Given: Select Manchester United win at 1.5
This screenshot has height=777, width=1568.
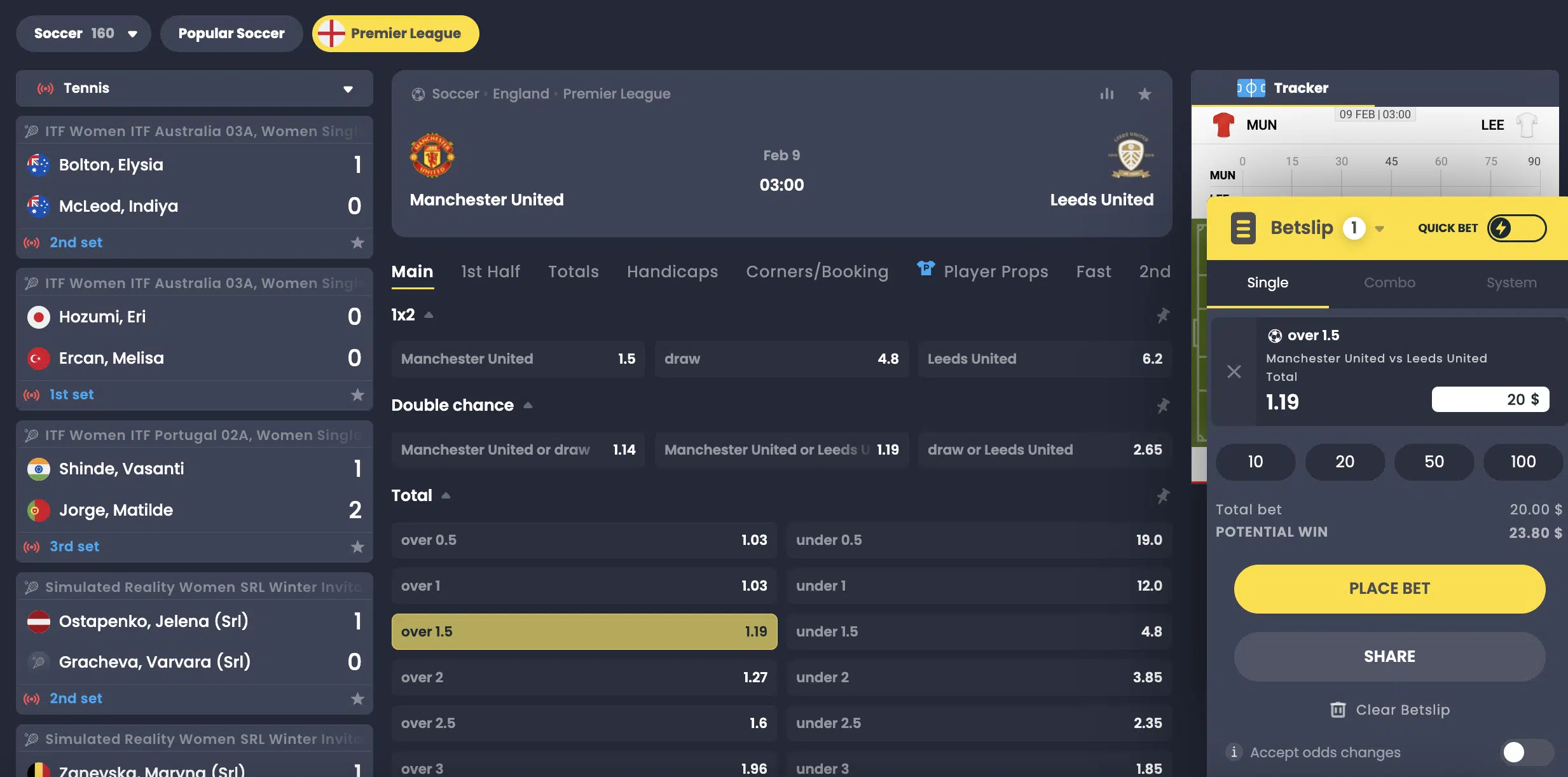Looking at the screenshot, I should pos(518,359).
